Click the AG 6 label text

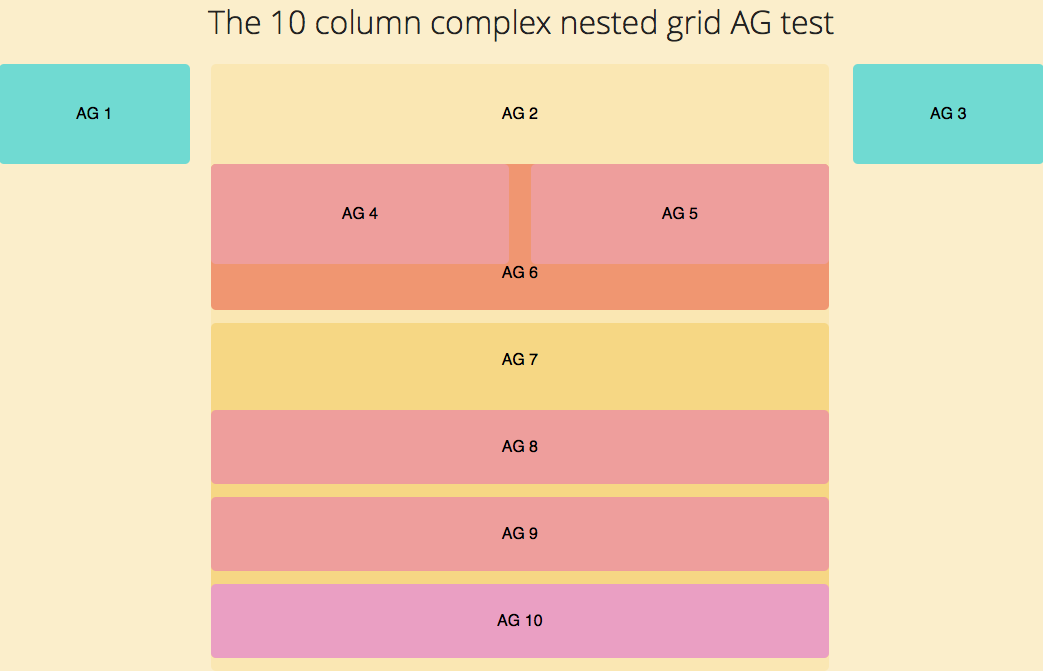(x=519, y=273)
